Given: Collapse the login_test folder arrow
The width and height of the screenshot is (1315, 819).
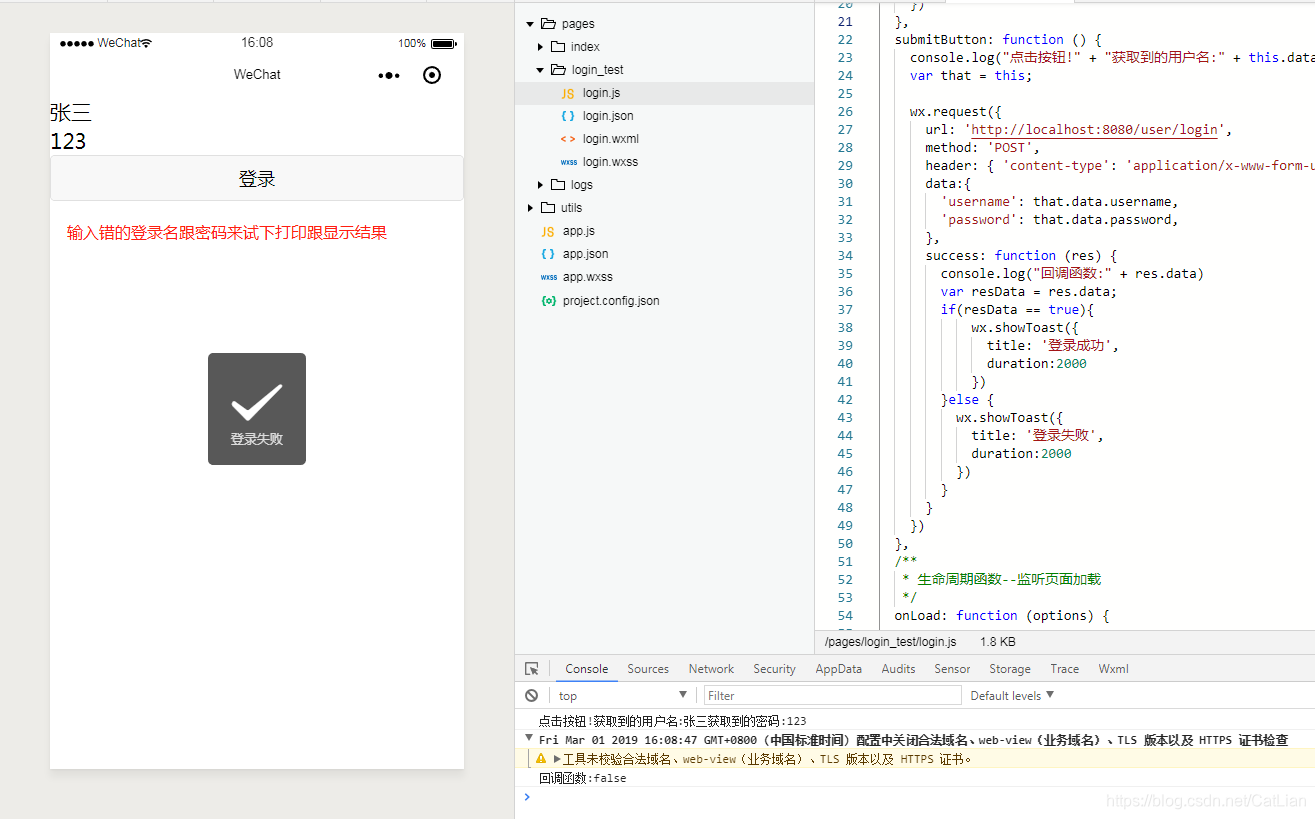Looking at the screenshot, I should 541,69.
